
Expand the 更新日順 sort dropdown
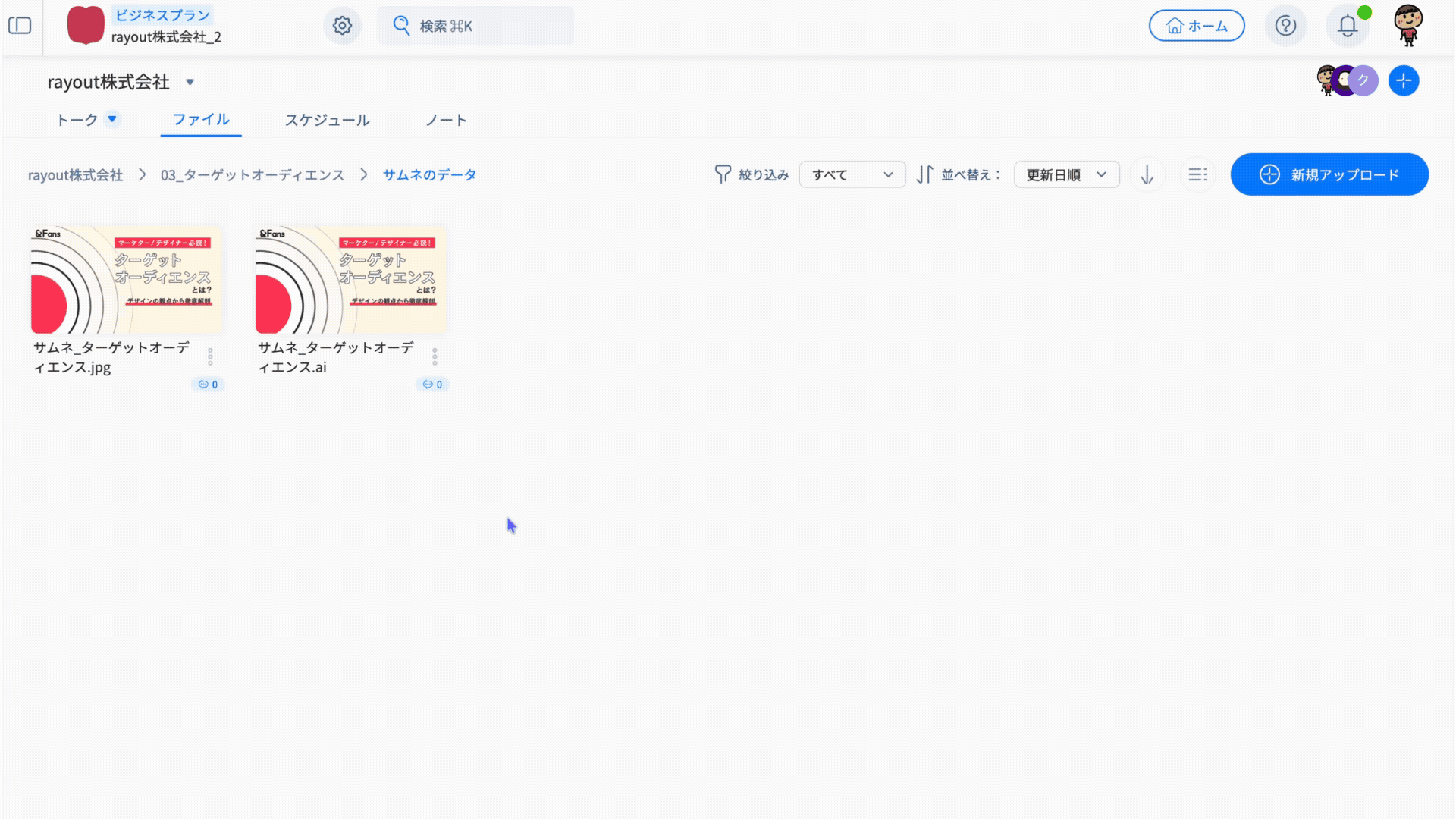(1066, 175)
